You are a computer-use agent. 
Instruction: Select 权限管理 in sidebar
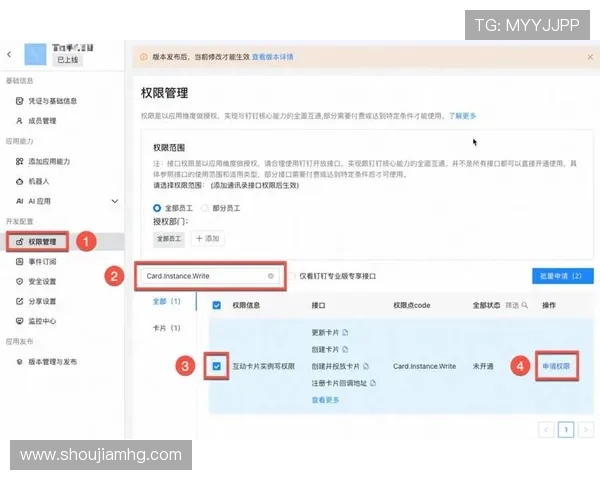click(37, 242)
